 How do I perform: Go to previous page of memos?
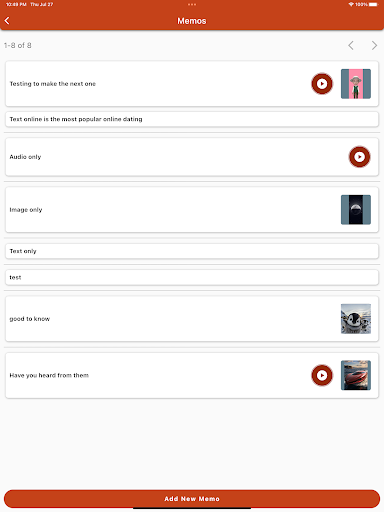(351, 45)
